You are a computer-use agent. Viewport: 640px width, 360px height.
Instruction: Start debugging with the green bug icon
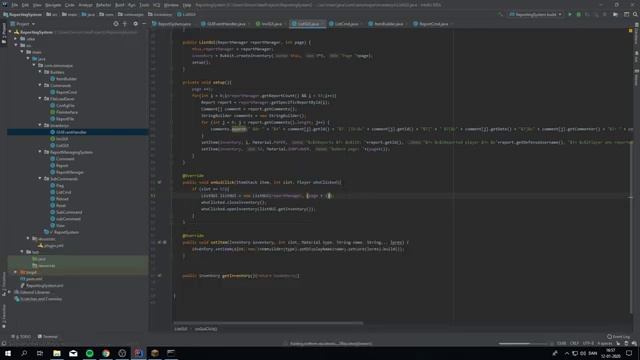click(578, 14)
